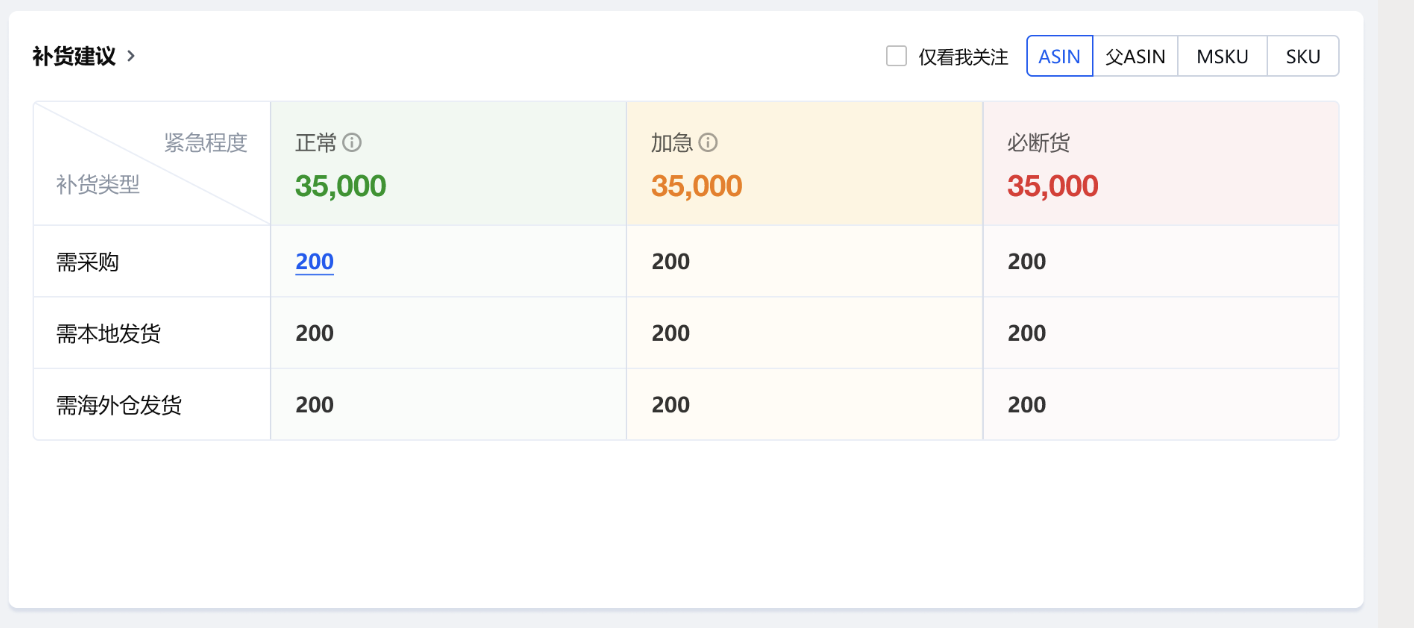This screenshot has width=1414, height=628.
Task: Click 200 in 需本地发货 加急 cell
Action: point(670,333)
